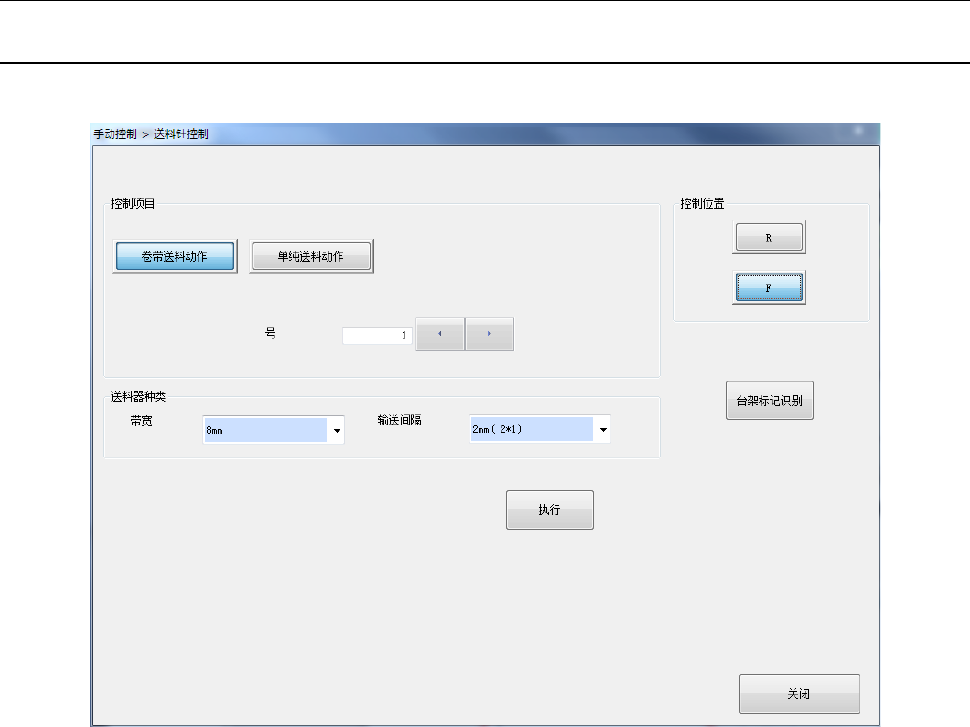Click the 2mm( 2*1) value field
Image resolution: width=970 pixels, height=727 pixels.
(531, 429)
